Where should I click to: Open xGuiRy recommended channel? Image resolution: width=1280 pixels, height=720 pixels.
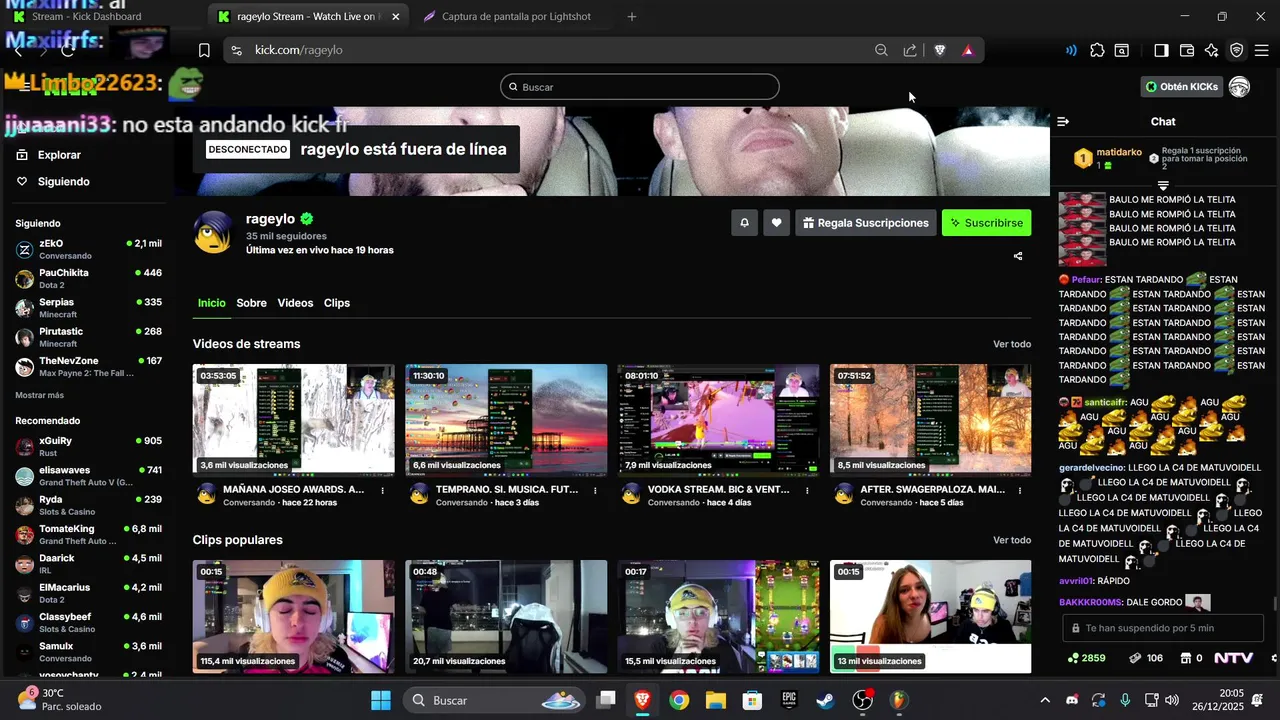coord(88,446)
